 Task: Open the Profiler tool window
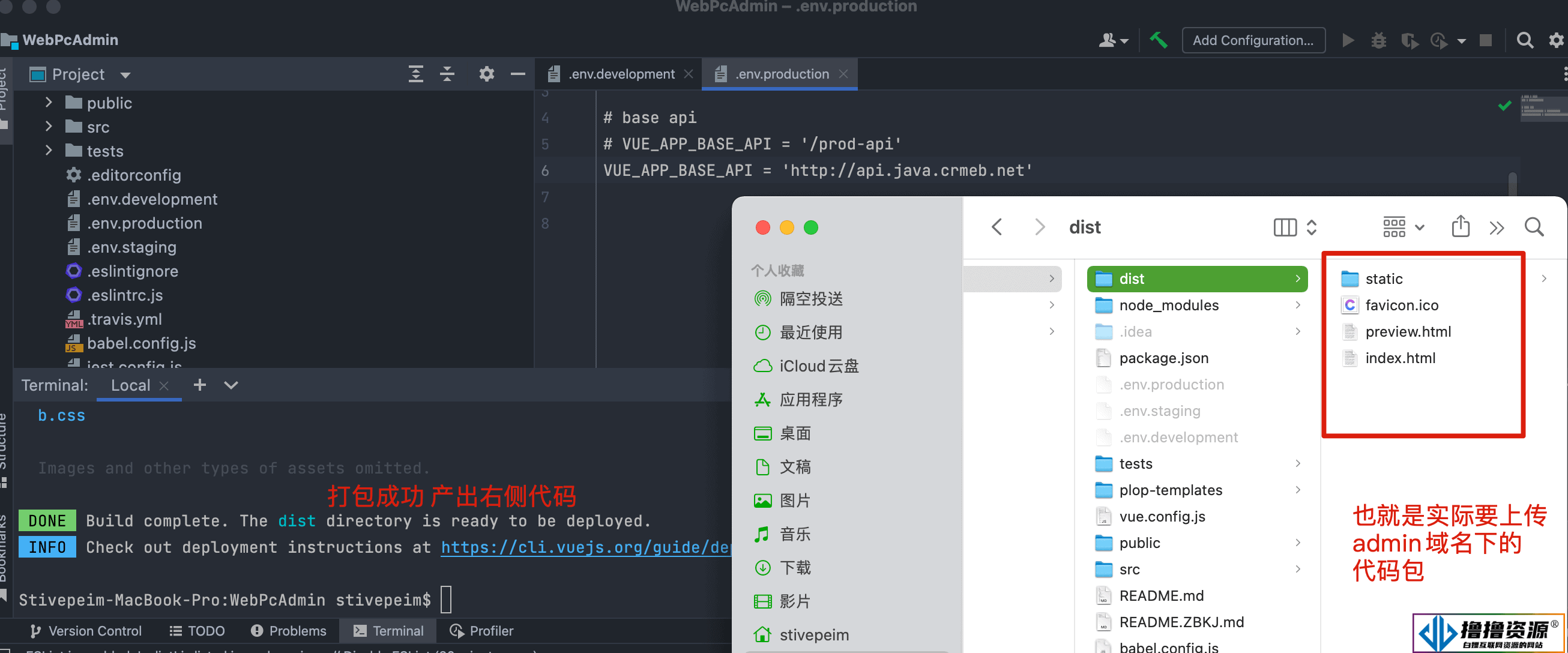pyautogui.click(x=481, y=630)
